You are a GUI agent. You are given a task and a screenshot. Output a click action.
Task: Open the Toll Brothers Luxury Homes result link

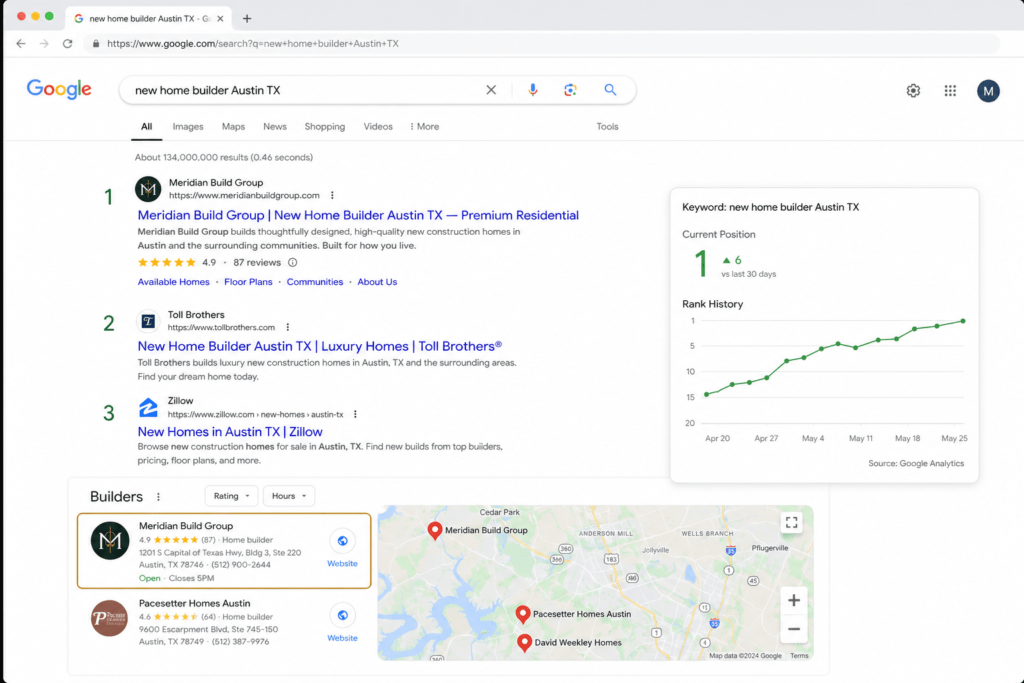click(320, 346)
